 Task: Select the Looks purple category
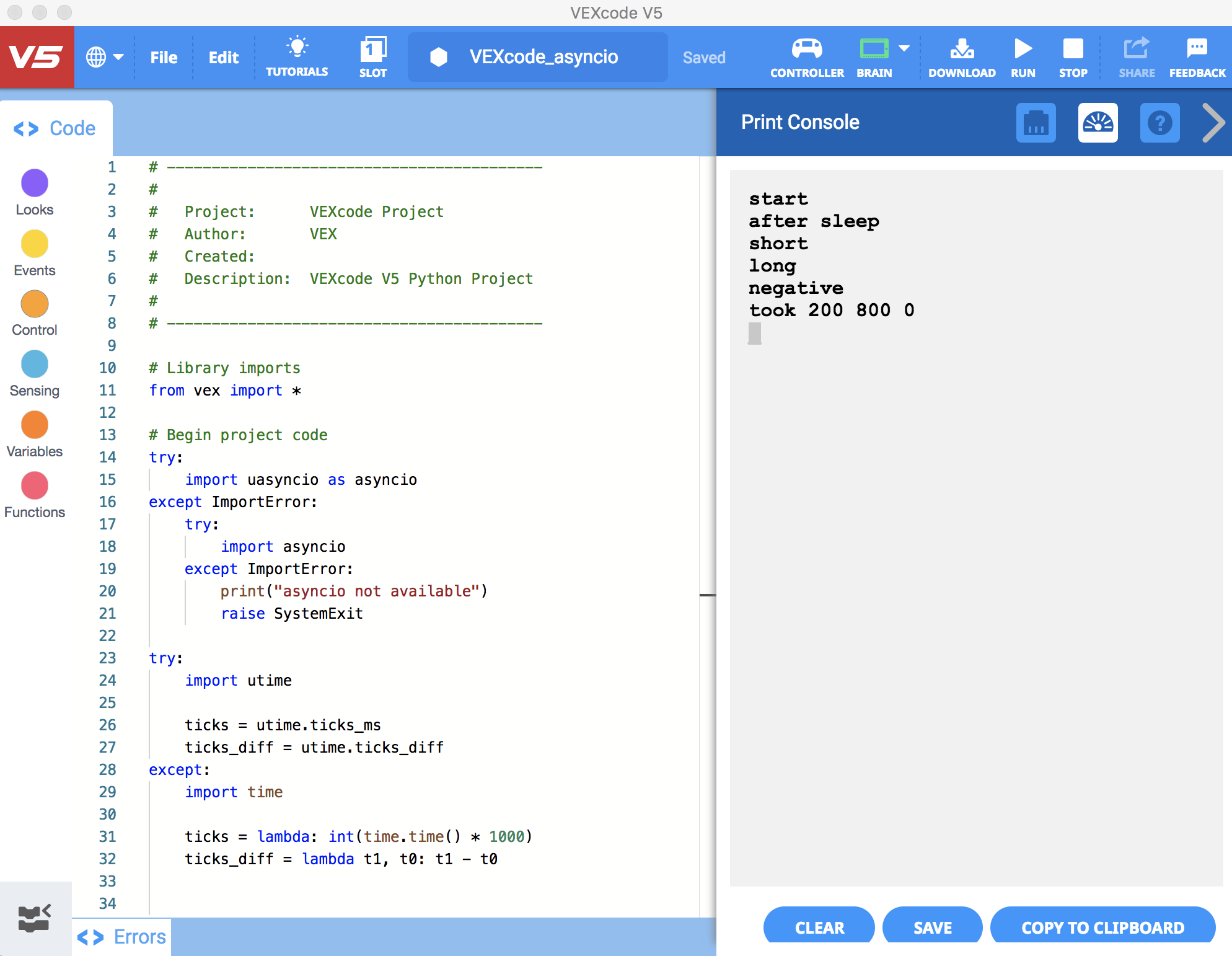point(35,192)
